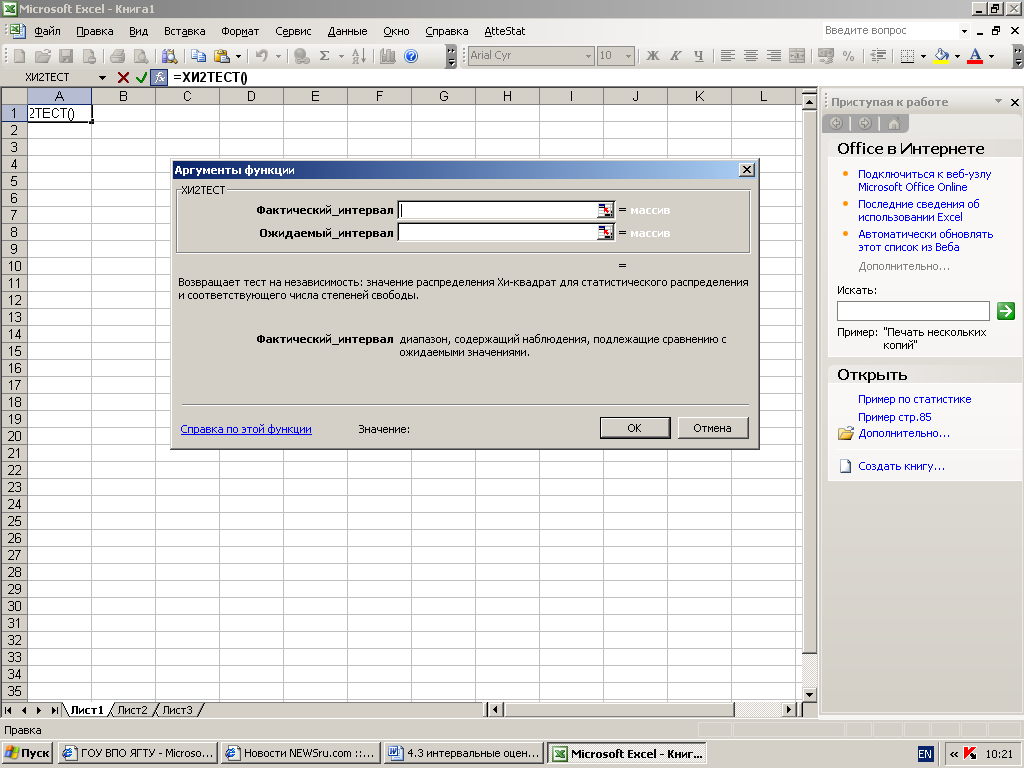Open Справка по этой функции link
1024x768 pixels.
click(x=246, y=429)
